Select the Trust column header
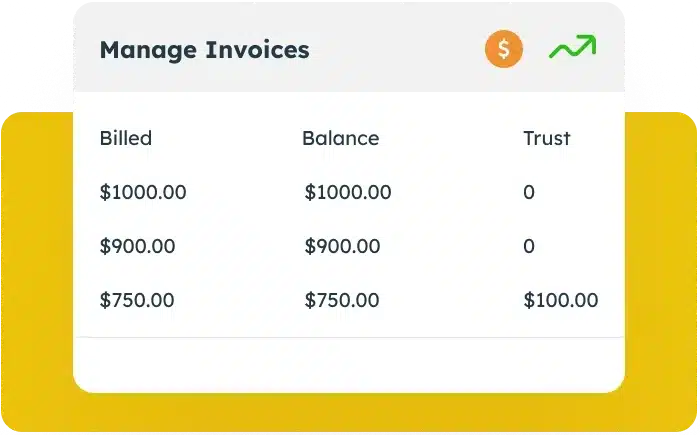Image resolution: width=700 pixels, height=435 pixels. [547, 138]
